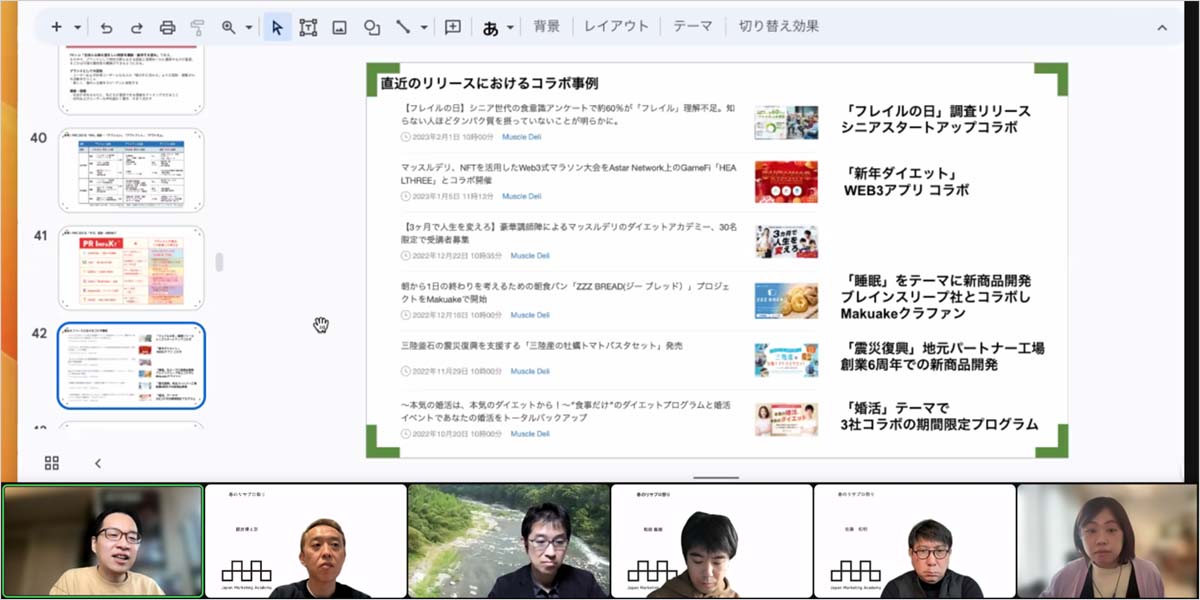
Task: Open the レイアウト layout menu
Action: click(x=617, y=27)
